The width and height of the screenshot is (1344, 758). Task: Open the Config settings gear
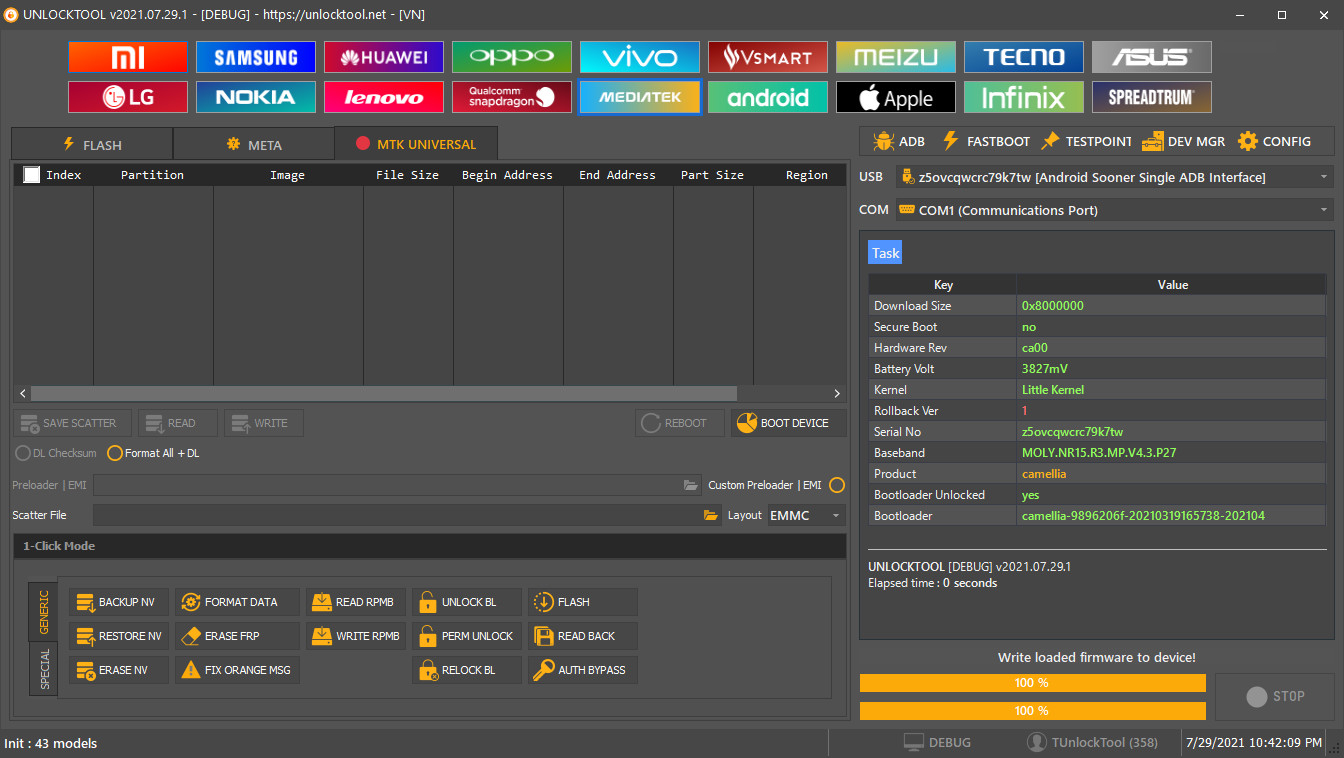[1273, 141]
